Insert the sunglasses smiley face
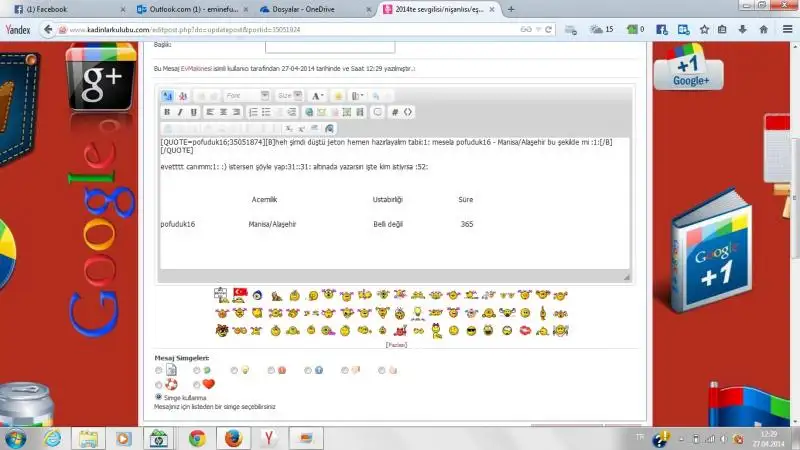800x450 pixels. pyautogui.click(x=471, y=329)
